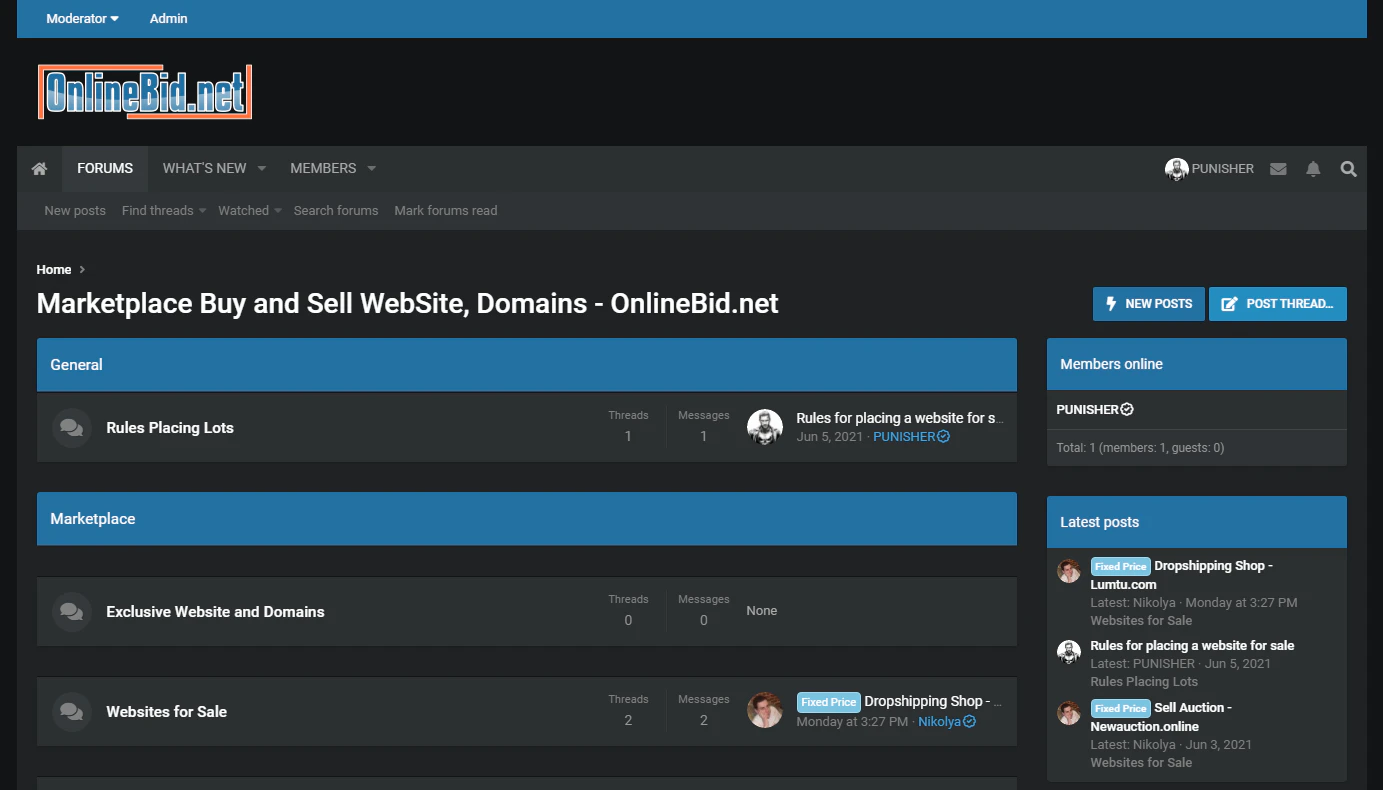Viewport: 1383px width, 790px height.
Task: Click the New Posts button
Action: click(1148, 304)
